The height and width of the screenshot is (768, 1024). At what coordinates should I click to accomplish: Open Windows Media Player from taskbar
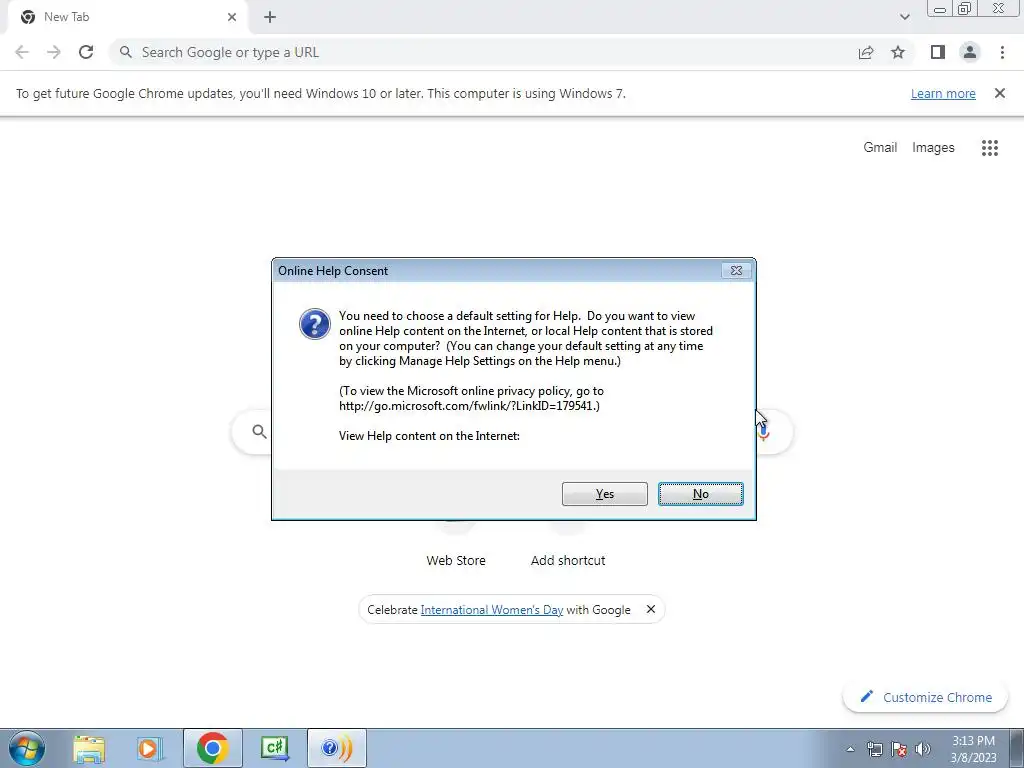point(150,748)
